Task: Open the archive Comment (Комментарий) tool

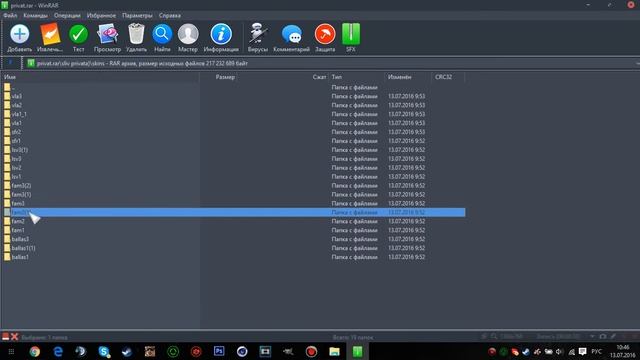Action: [291, 38]
